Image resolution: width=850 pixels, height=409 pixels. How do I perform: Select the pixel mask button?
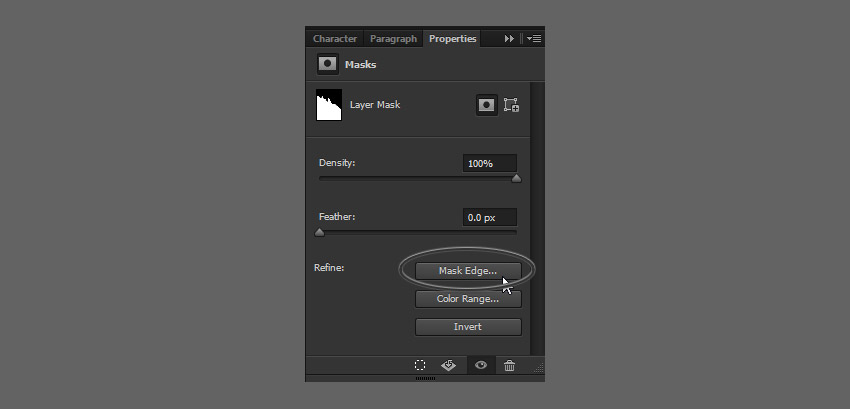tap(486, 105)
